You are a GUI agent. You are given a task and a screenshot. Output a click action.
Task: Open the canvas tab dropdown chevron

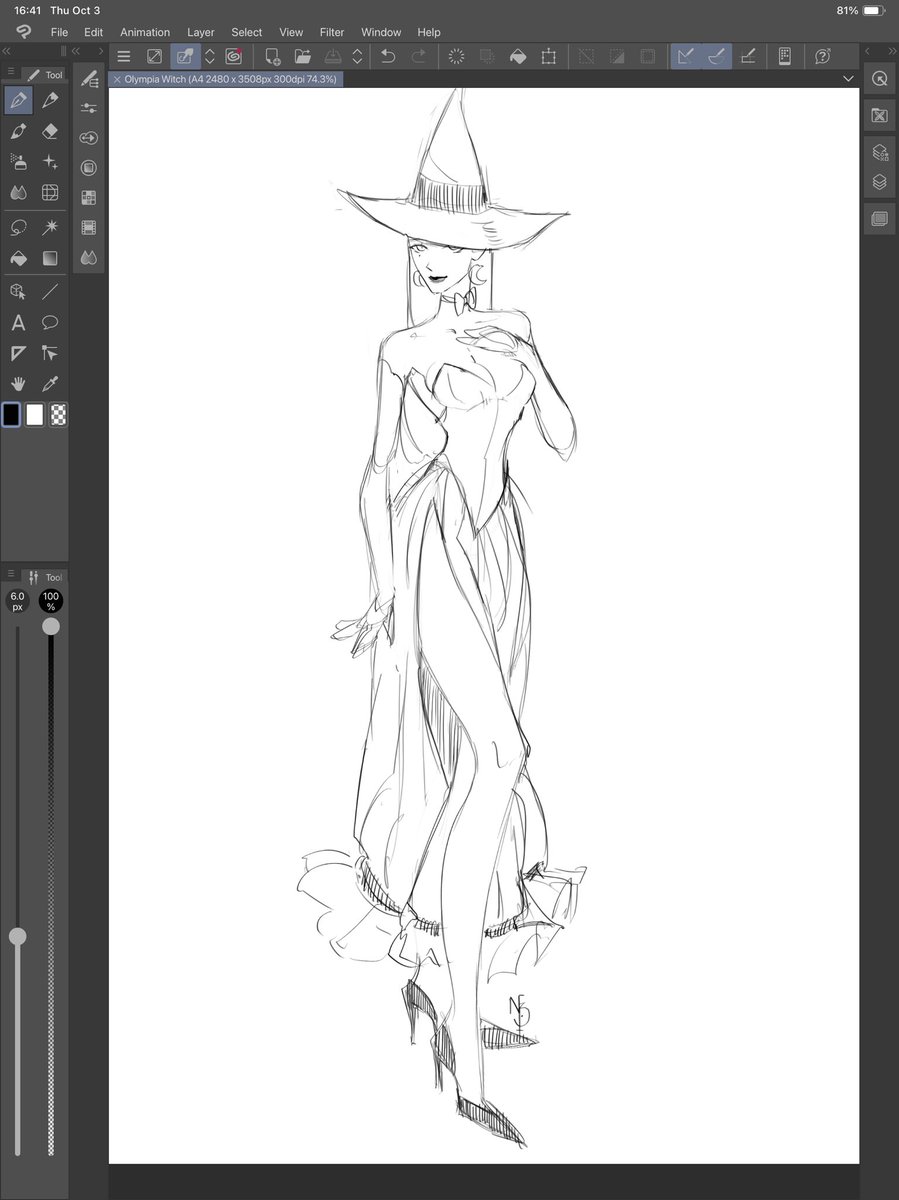[849, 78]
